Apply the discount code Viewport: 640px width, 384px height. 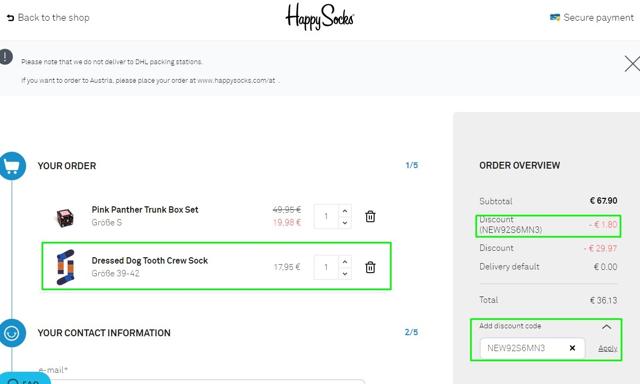pyautogui.click(x=608, y=348)
